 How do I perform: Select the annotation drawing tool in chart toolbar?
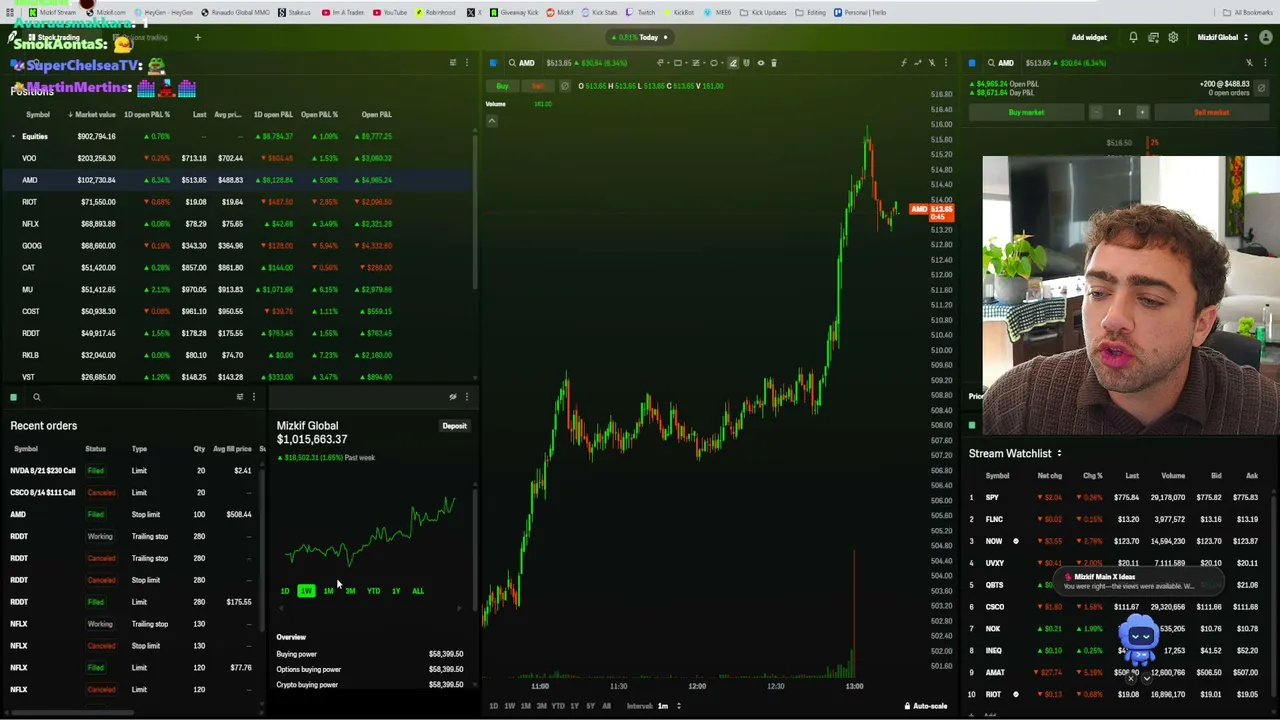pos(660,63)
